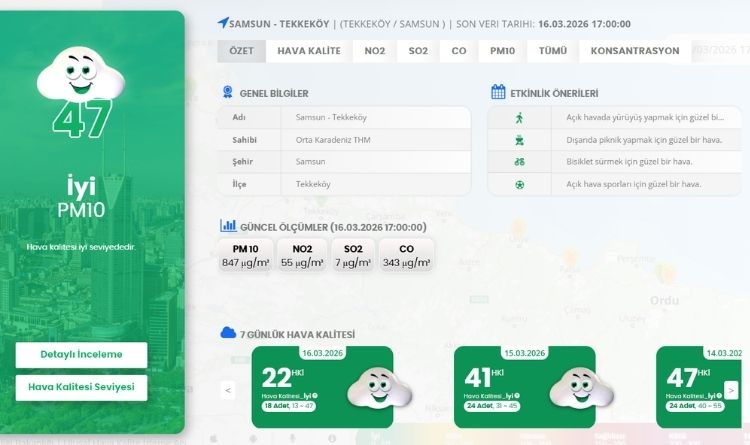Click the bar chart icon beside Güncel Ölçümler

pyautogui.click(x=228, y=227)
